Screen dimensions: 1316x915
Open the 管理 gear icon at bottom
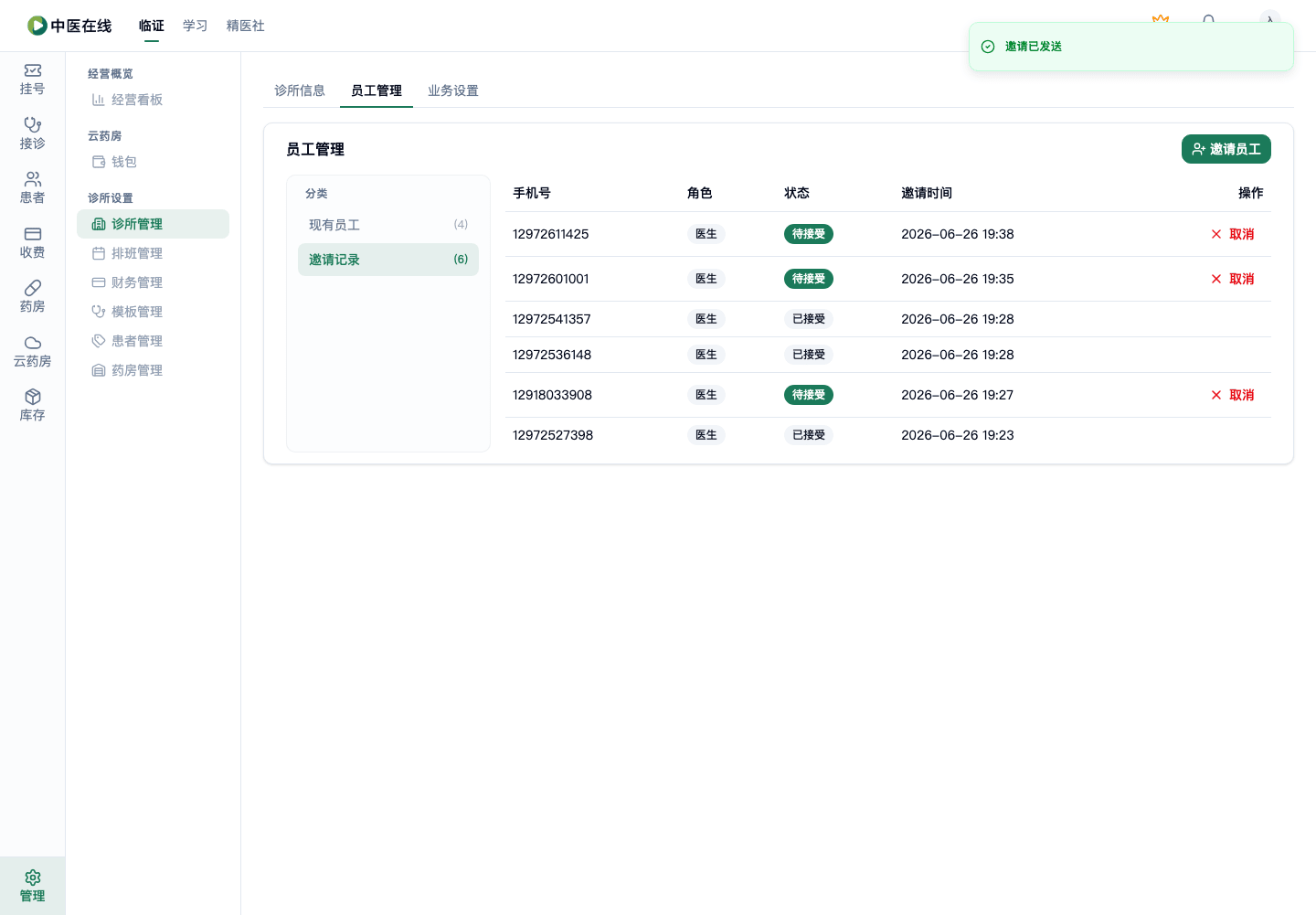(33, 878)
